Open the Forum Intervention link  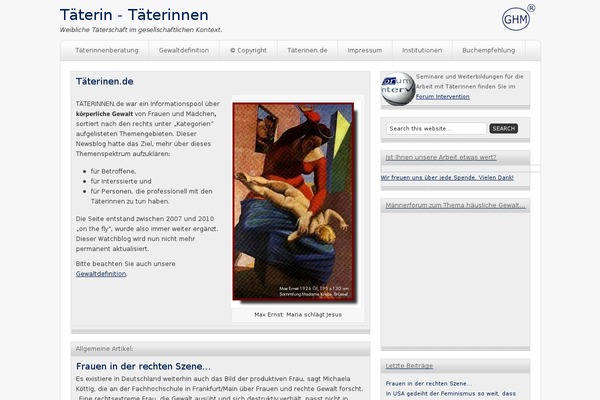tap(442, 96)
